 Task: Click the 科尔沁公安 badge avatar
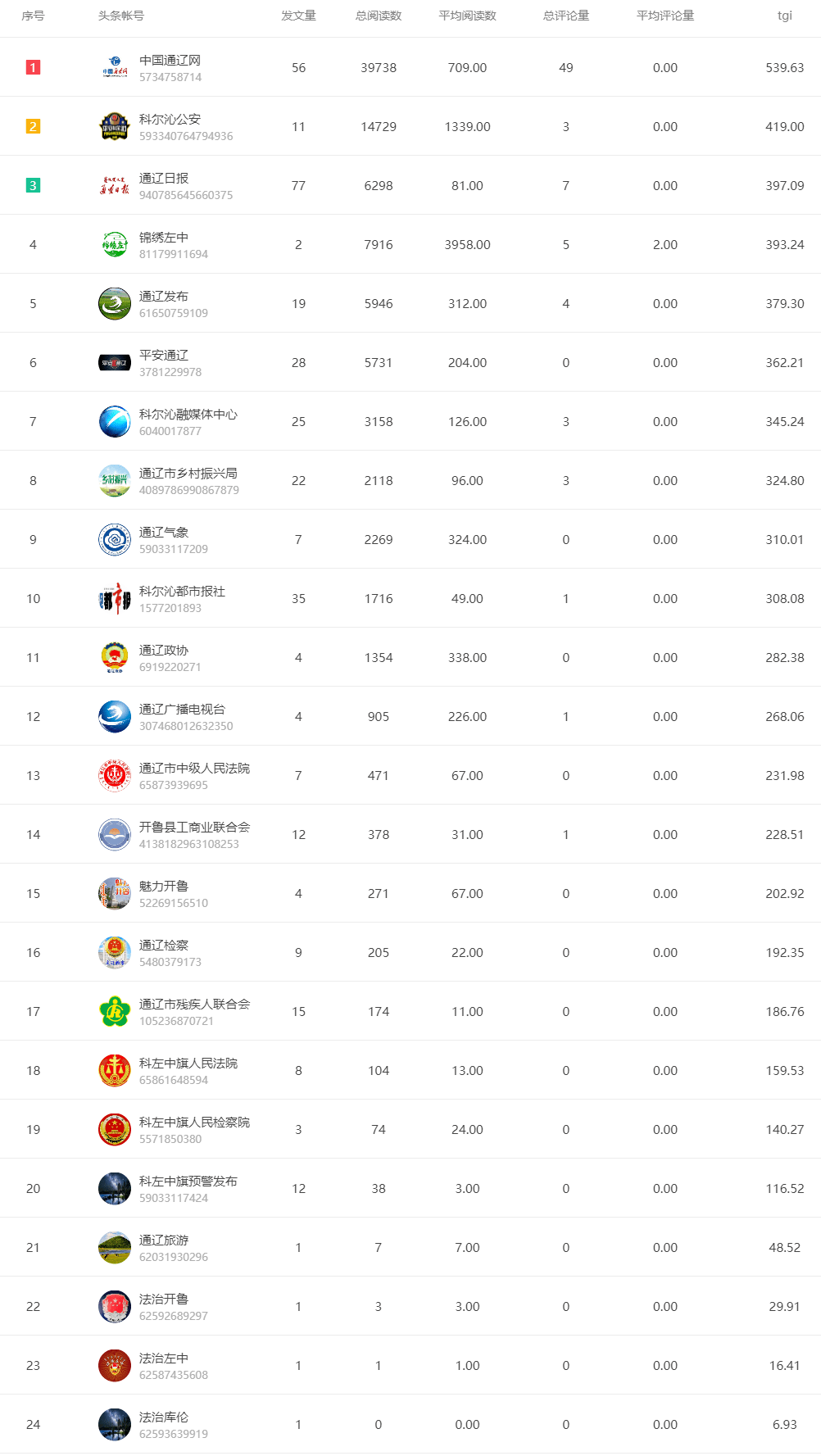click(x=114, y=126)
